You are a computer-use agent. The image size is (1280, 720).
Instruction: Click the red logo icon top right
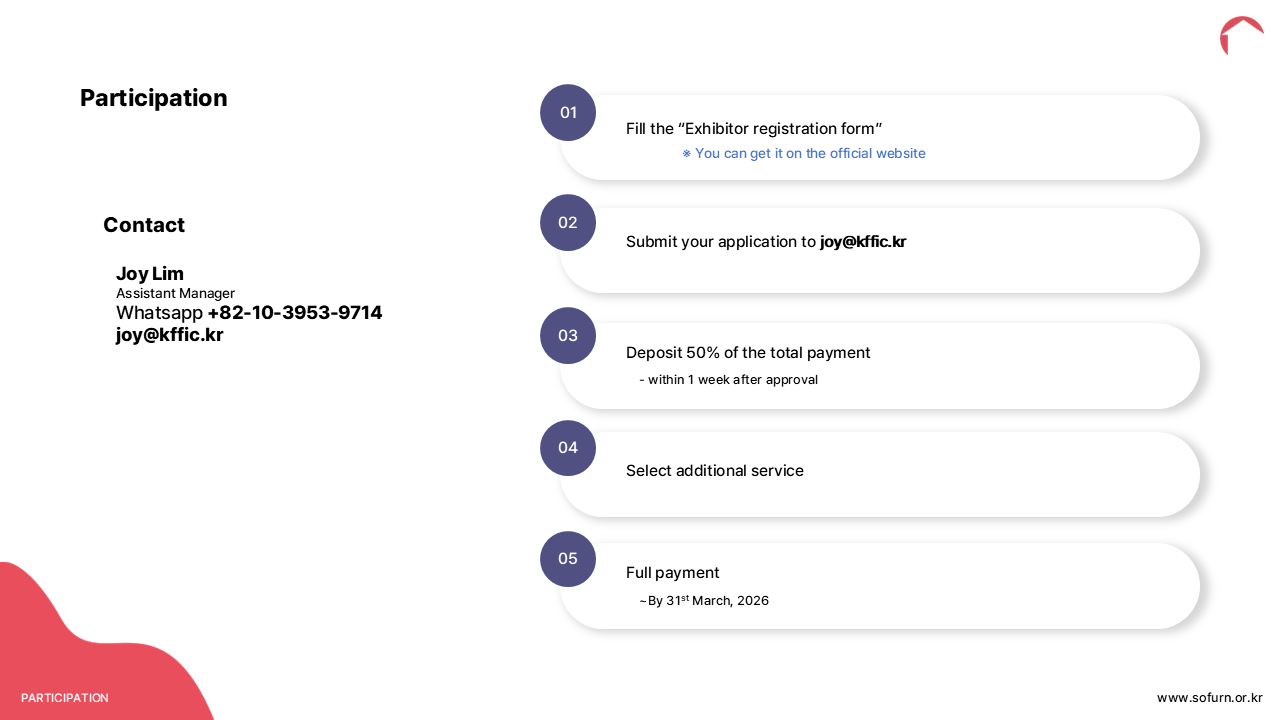click(1241, 34)
